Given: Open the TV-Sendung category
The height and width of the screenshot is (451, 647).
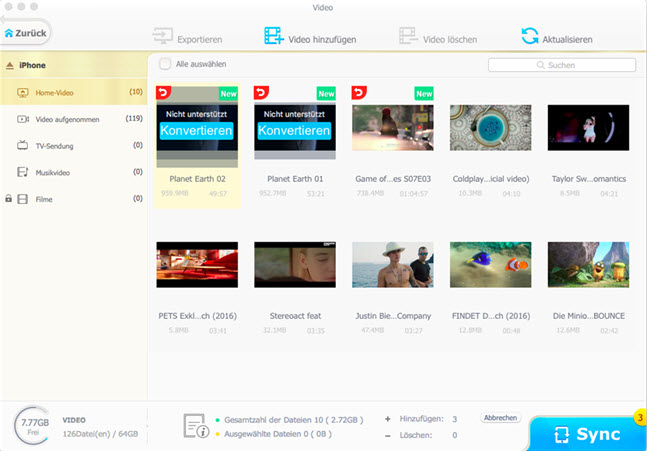Looking at the screenshot, I should (55, 145).
